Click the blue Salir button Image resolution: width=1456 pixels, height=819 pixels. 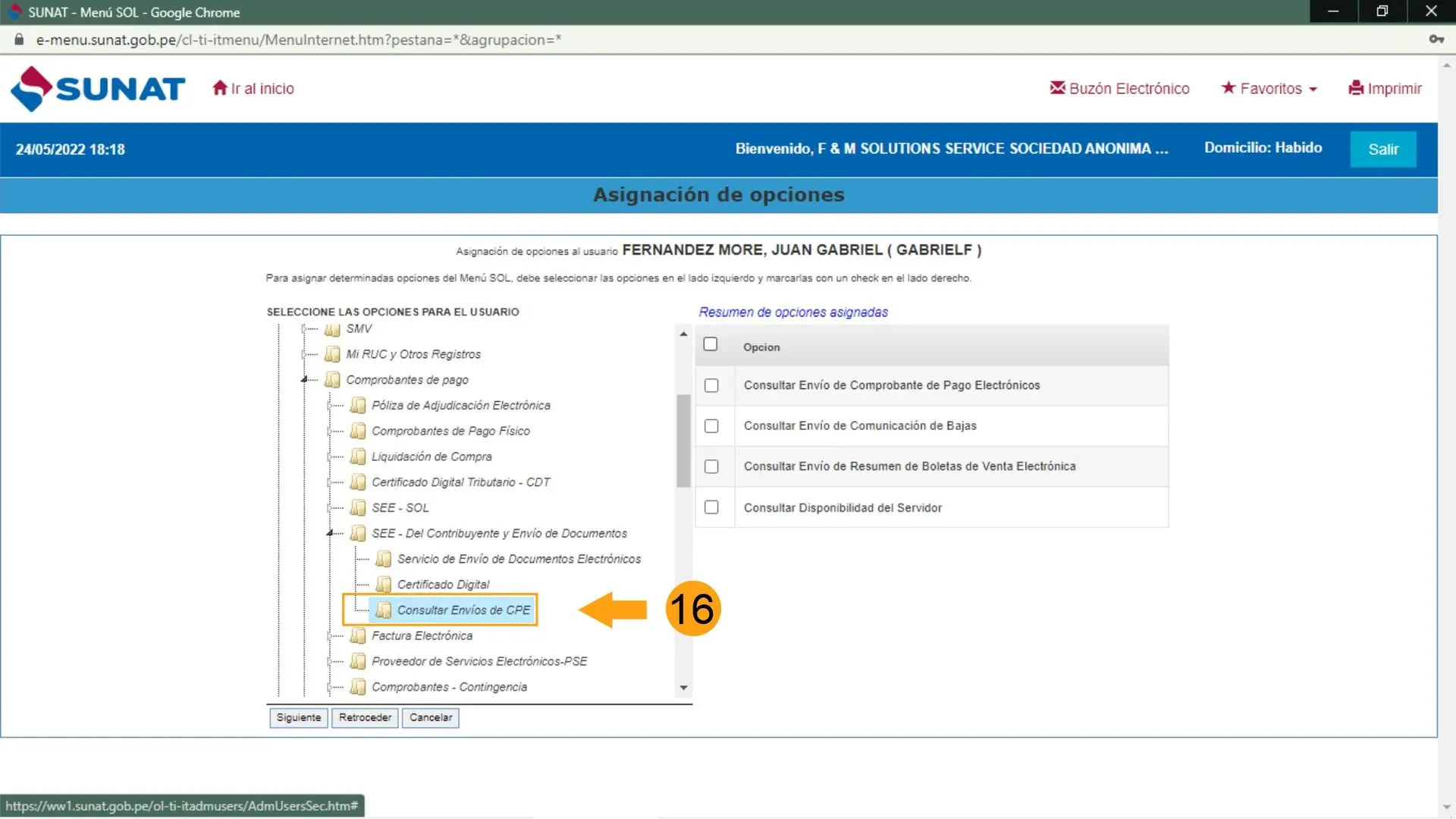pos(1382,149)
